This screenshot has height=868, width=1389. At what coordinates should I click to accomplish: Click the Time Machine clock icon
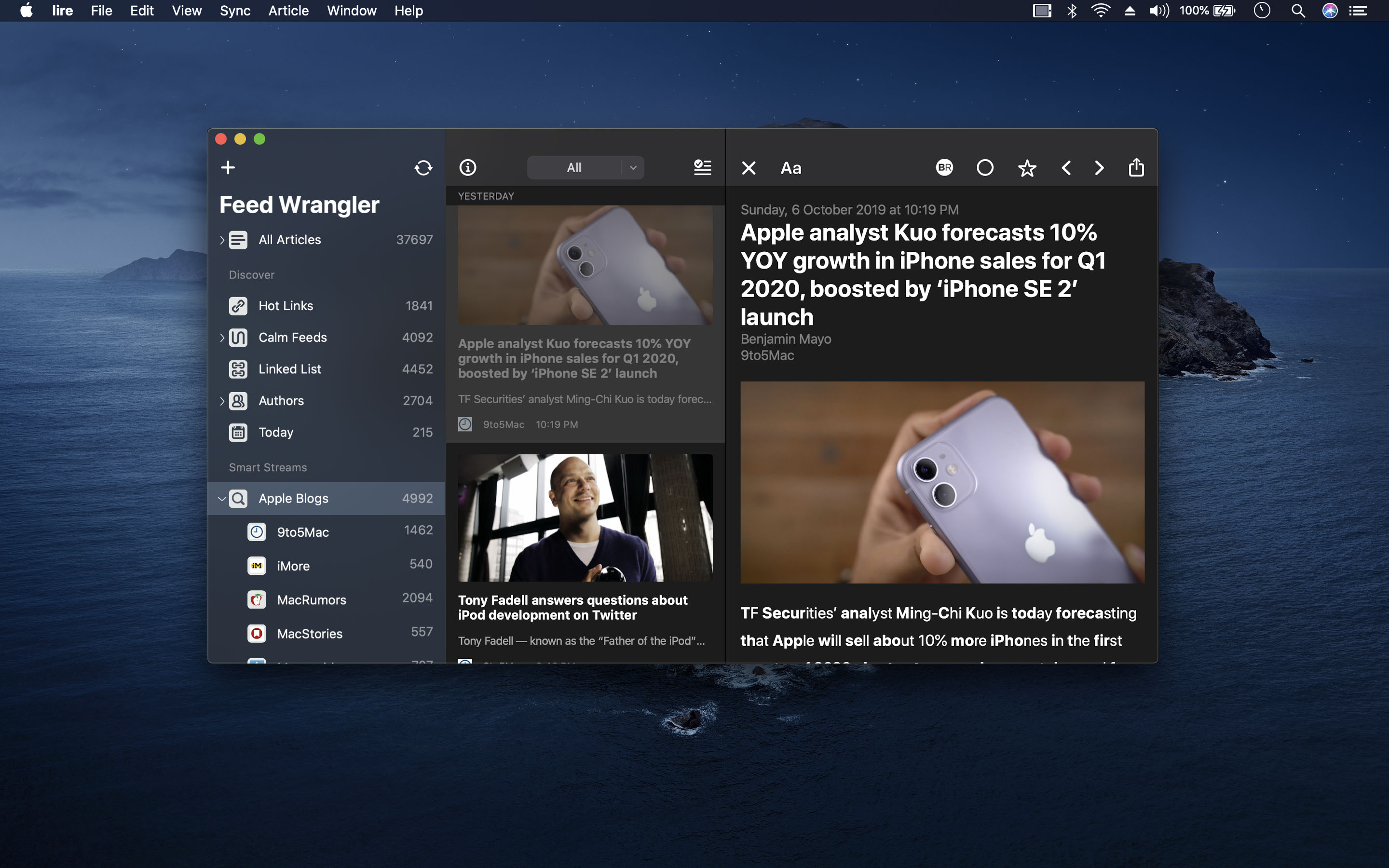(x=1262, y=11)
